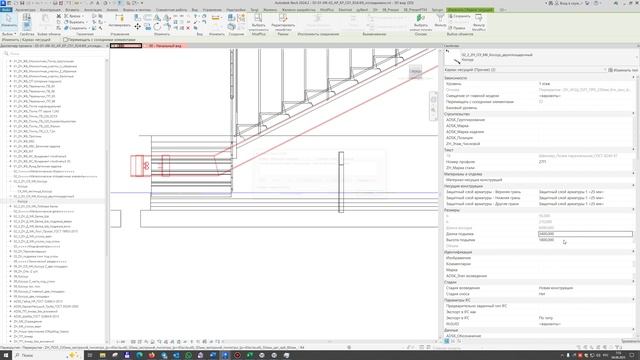Open the Управление ribbon tab
Viewport: 640px width, 360px height.
[212, 10]
